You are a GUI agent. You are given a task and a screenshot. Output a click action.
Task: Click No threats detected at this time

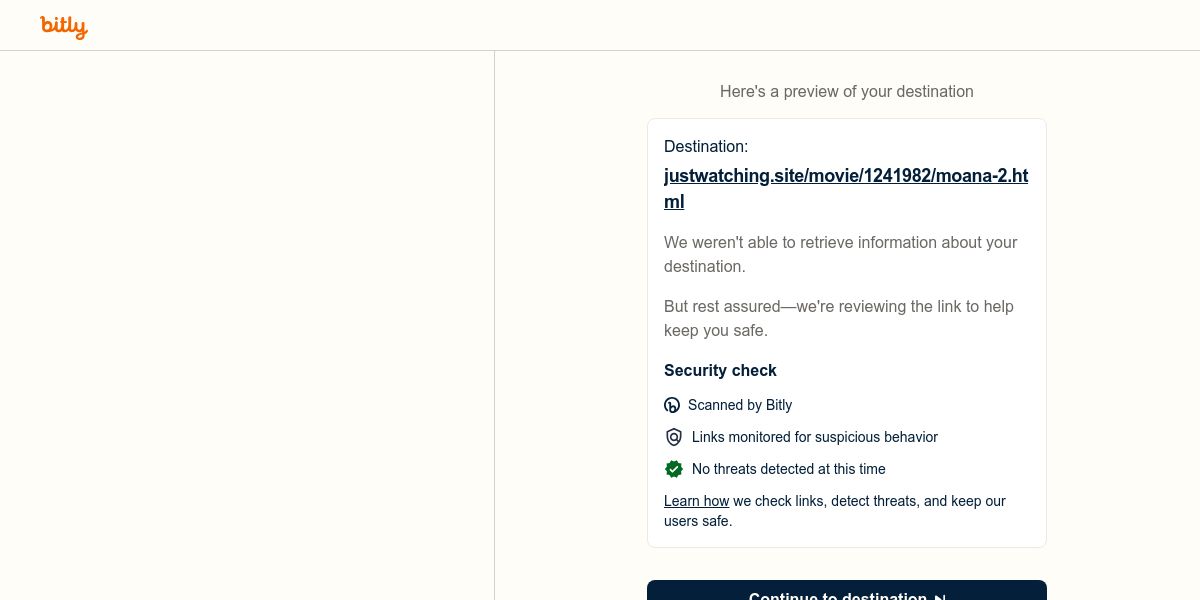point(788,469)
